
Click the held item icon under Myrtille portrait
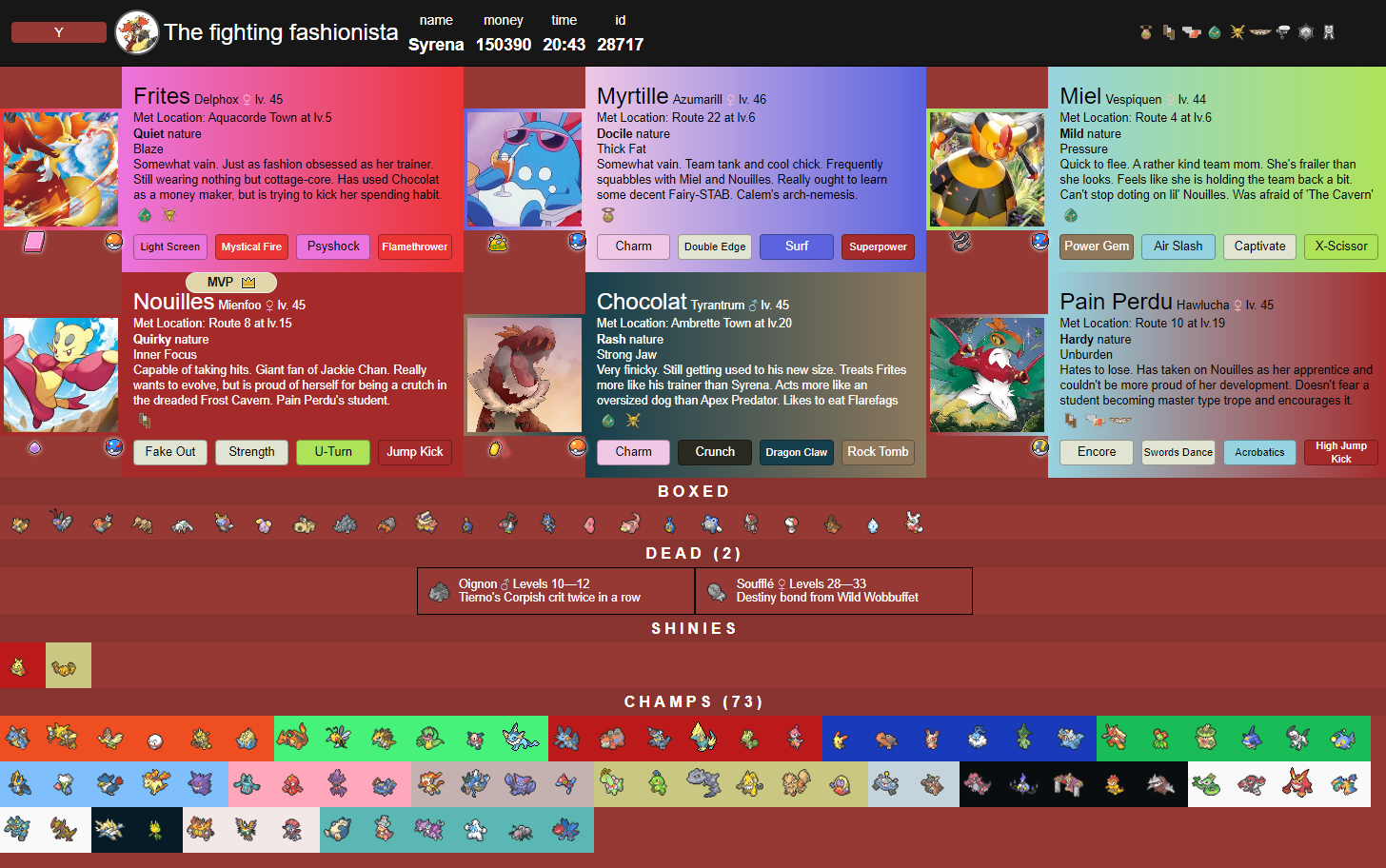click(x=498, y=243)
